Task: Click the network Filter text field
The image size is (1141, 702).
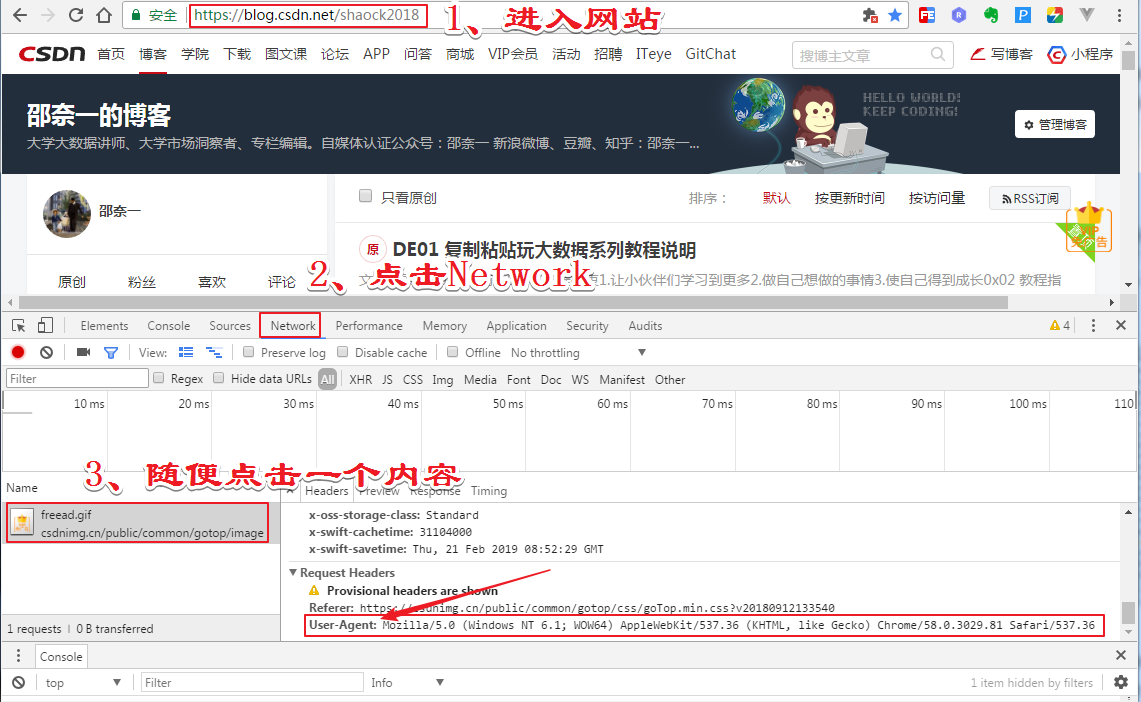Action: pos(77,378)
